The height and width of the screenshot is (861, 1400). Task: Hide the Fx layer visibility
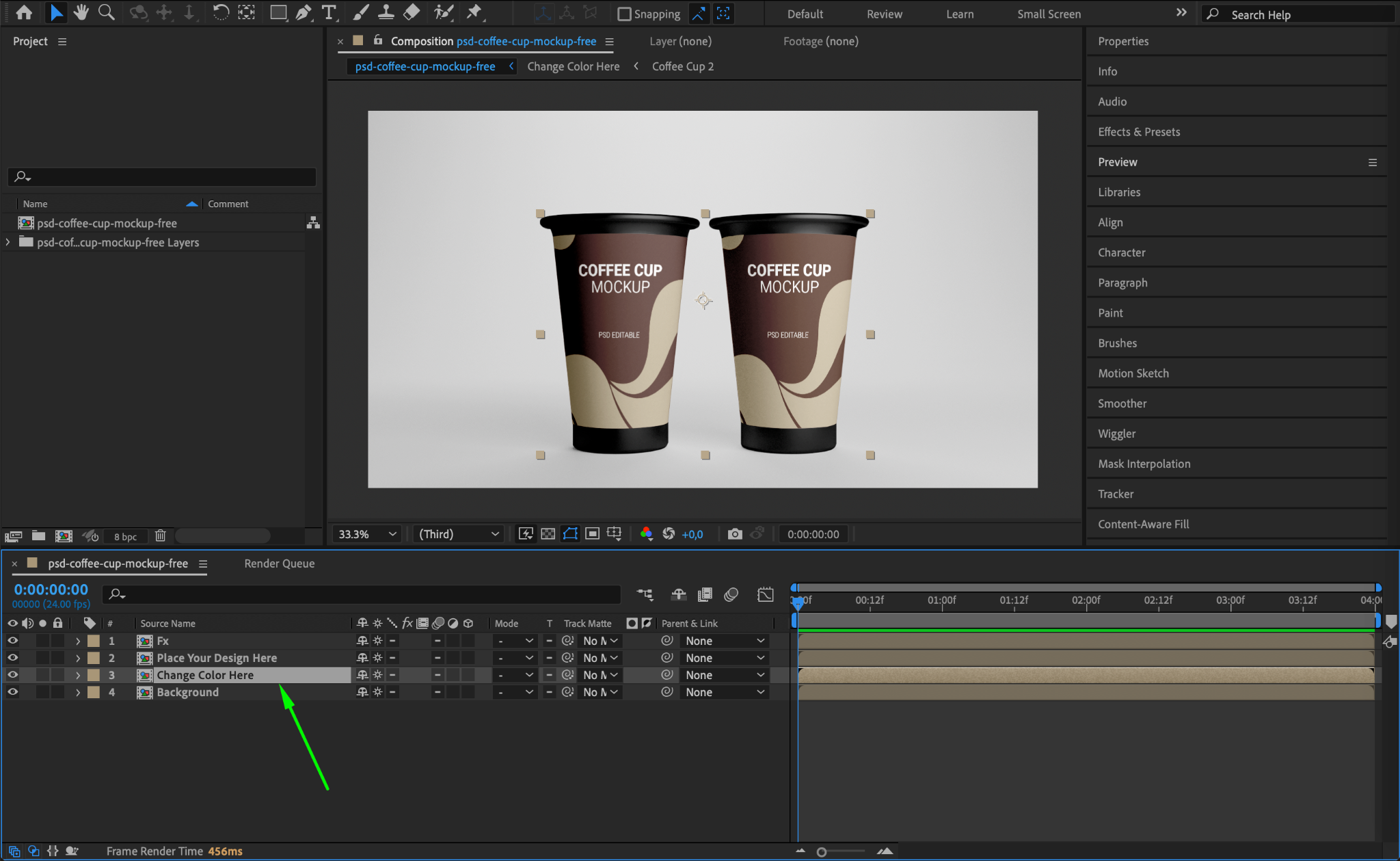point(12,641)
